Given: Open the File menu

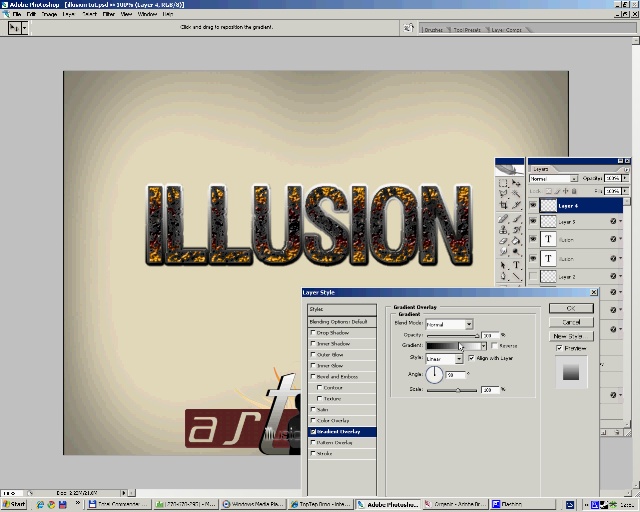Looking at the screenshot, I should coord(17,14).
